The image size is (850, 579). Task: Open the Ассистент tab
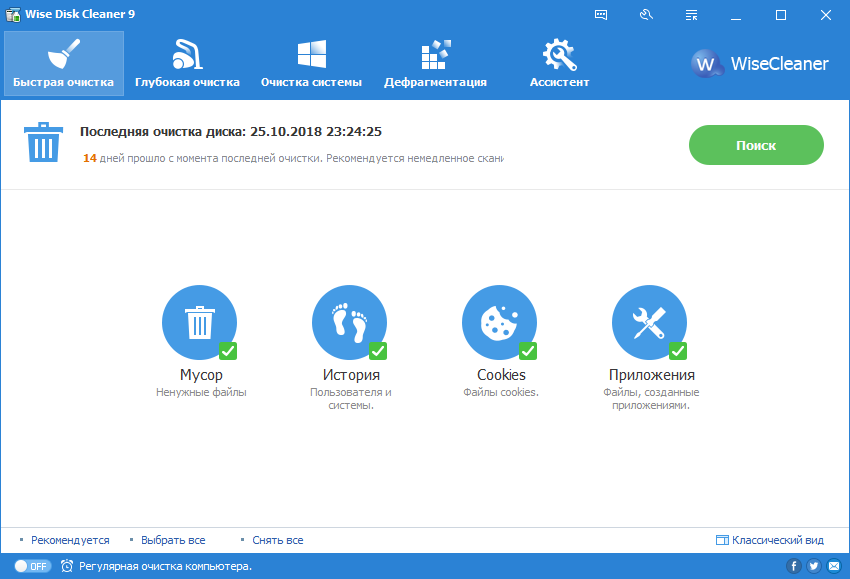pos(559,63)
